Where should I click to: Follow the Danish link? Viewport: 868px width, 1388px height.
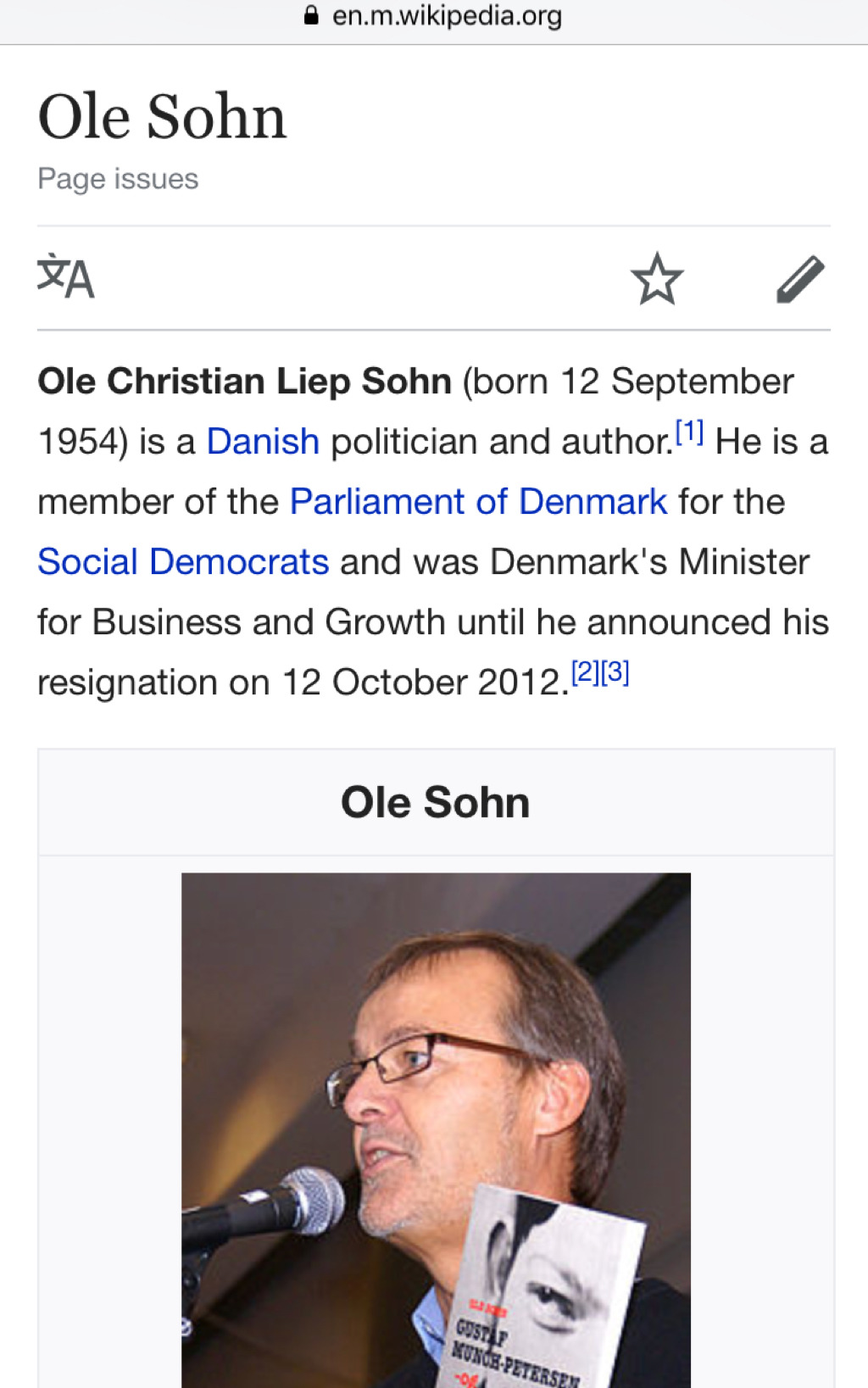click(263, 442)
